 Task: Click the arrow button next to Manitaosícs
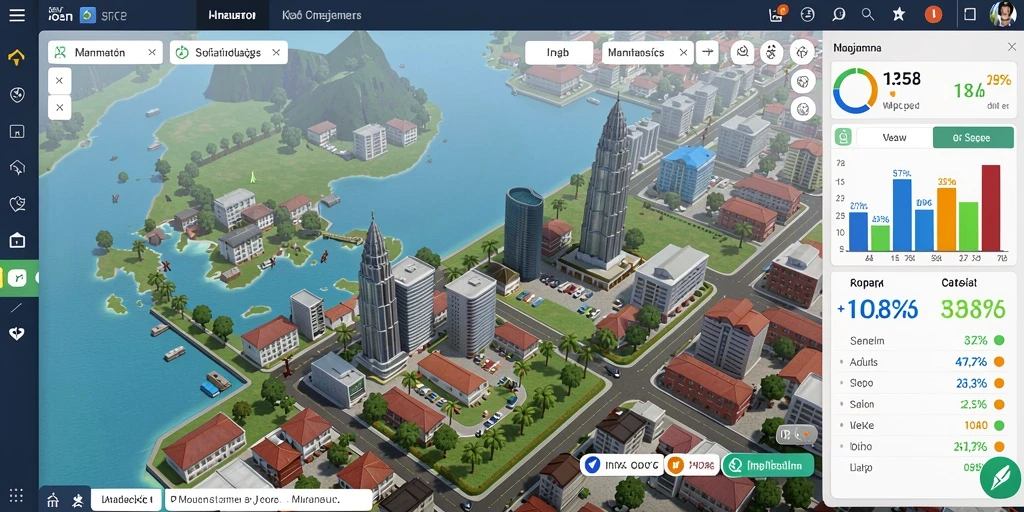(707, 52)
